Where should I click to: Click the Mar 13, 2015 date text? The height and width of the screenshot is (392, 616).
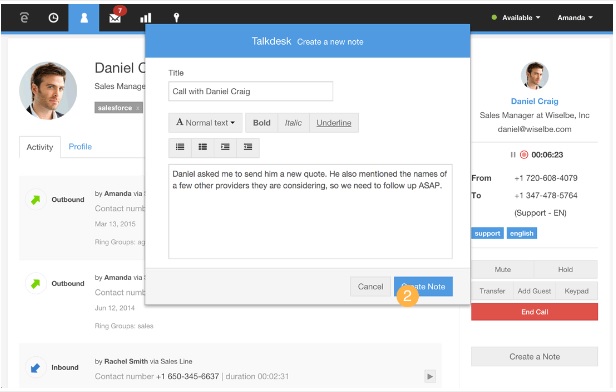pos(115,224)
